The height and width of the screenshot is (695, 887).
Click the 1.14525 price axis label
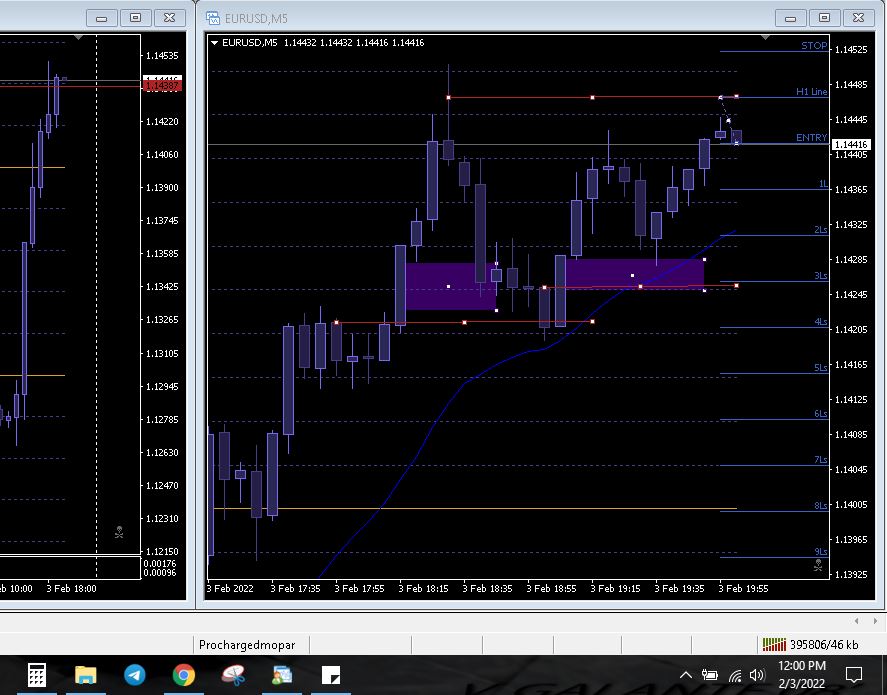click(x=851, y=50)
